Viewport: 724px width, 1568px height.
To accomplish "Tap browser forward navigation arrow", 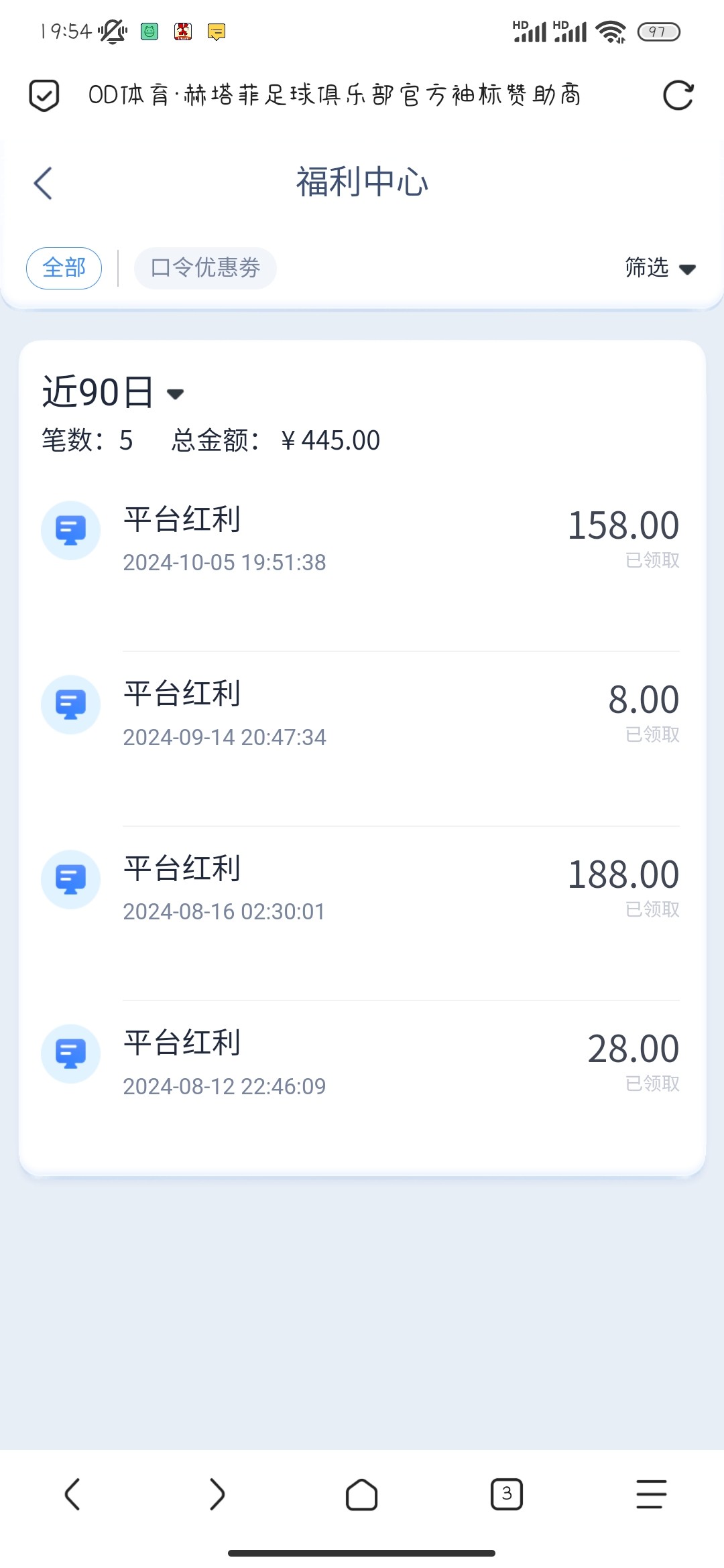I will tap(217, 1494).
